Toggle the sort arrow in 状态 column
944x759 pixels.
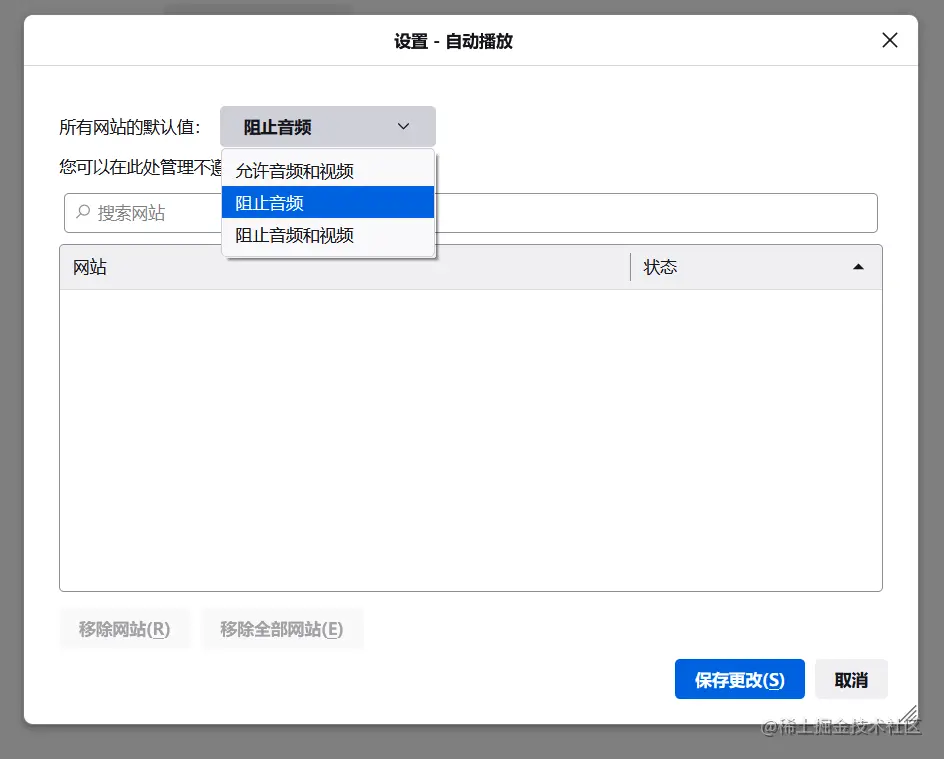coord(858,267)
